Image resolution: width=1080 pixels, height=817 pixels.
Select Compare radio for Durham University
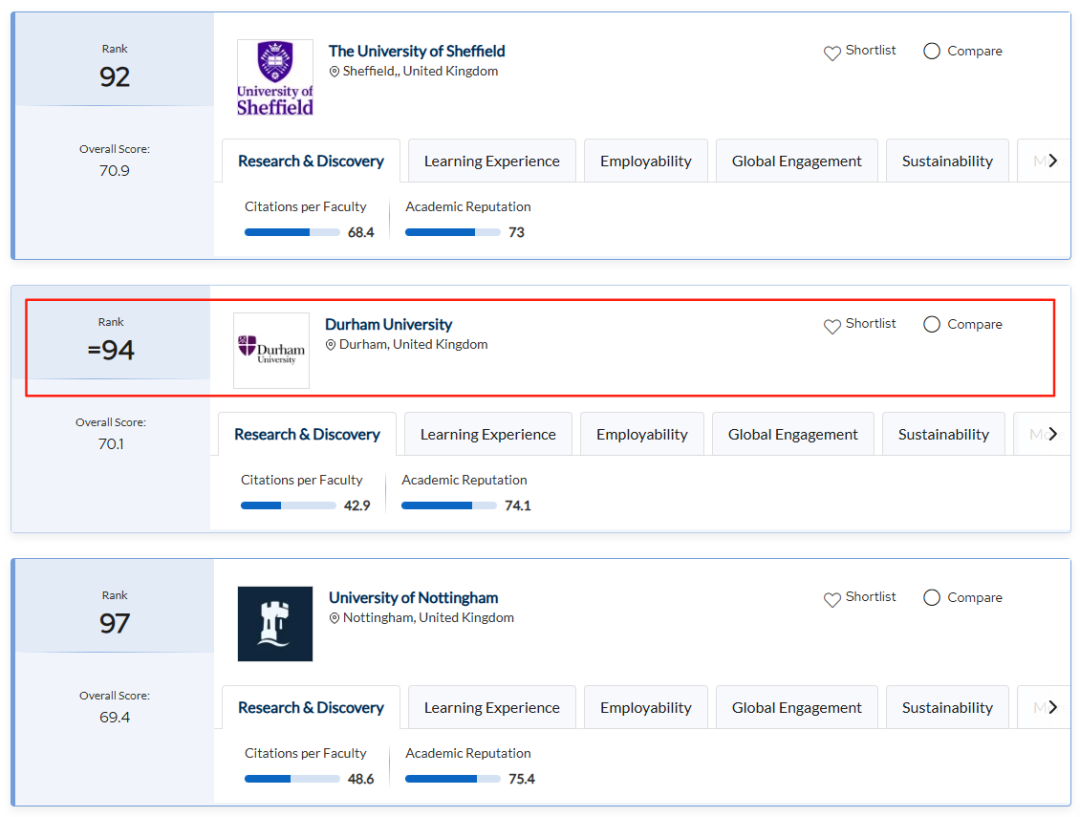click(x=931, y=324)
